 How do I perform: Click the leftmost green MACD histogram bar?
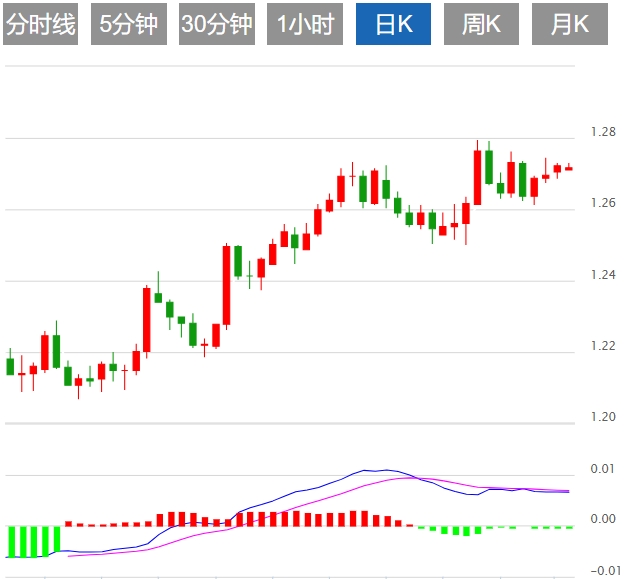[x=12, y=542]
